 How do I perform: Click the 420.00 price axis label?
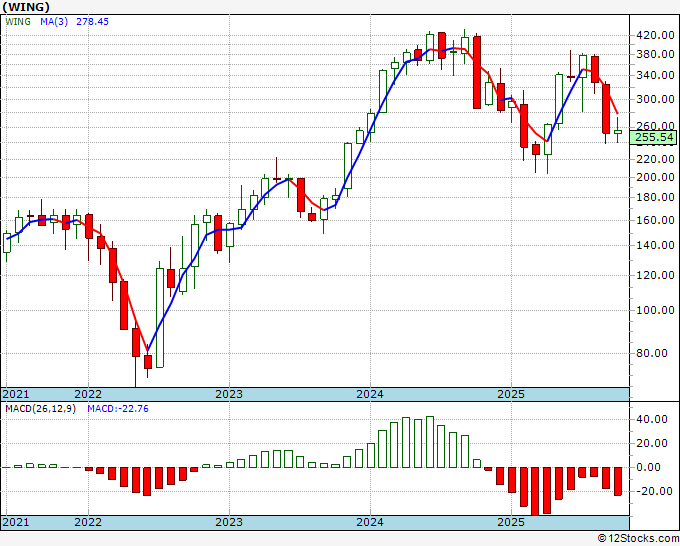click(x=654, y=35)
